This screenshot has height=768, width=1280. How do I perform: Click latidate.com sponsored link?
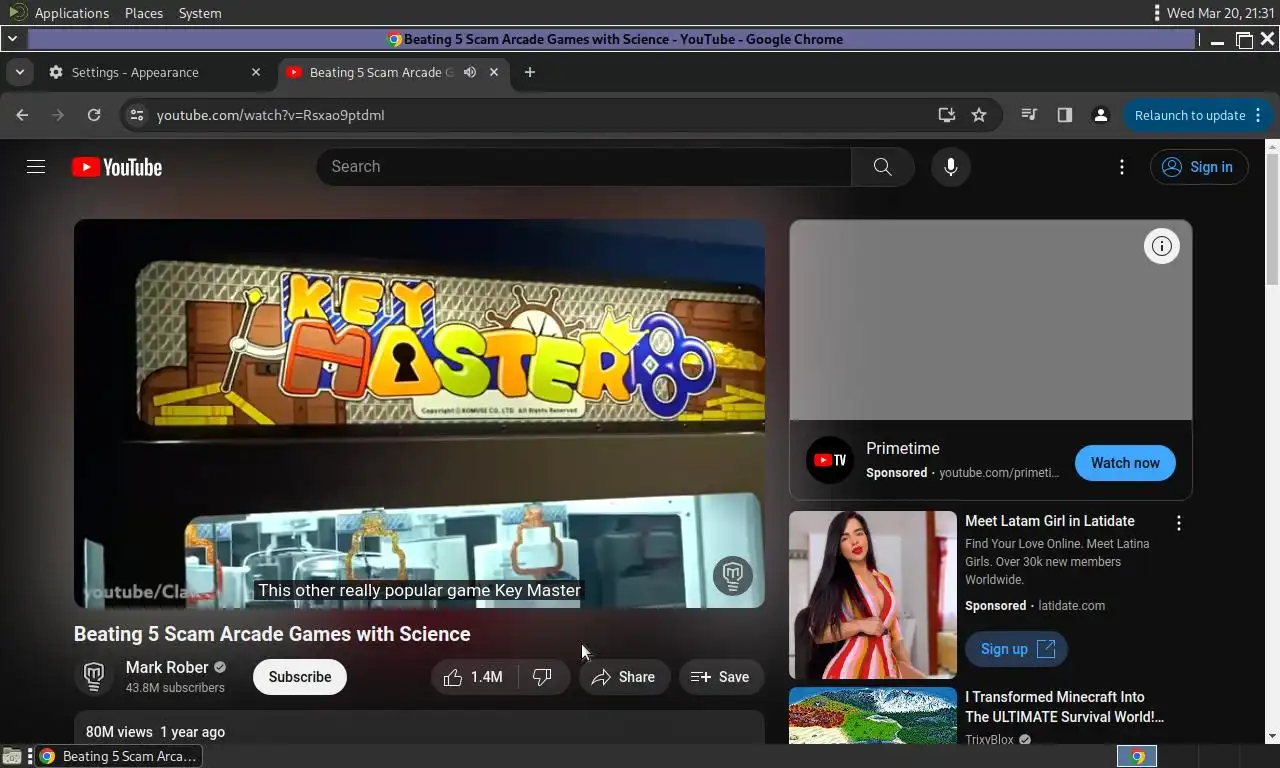tap(1072, 606)
